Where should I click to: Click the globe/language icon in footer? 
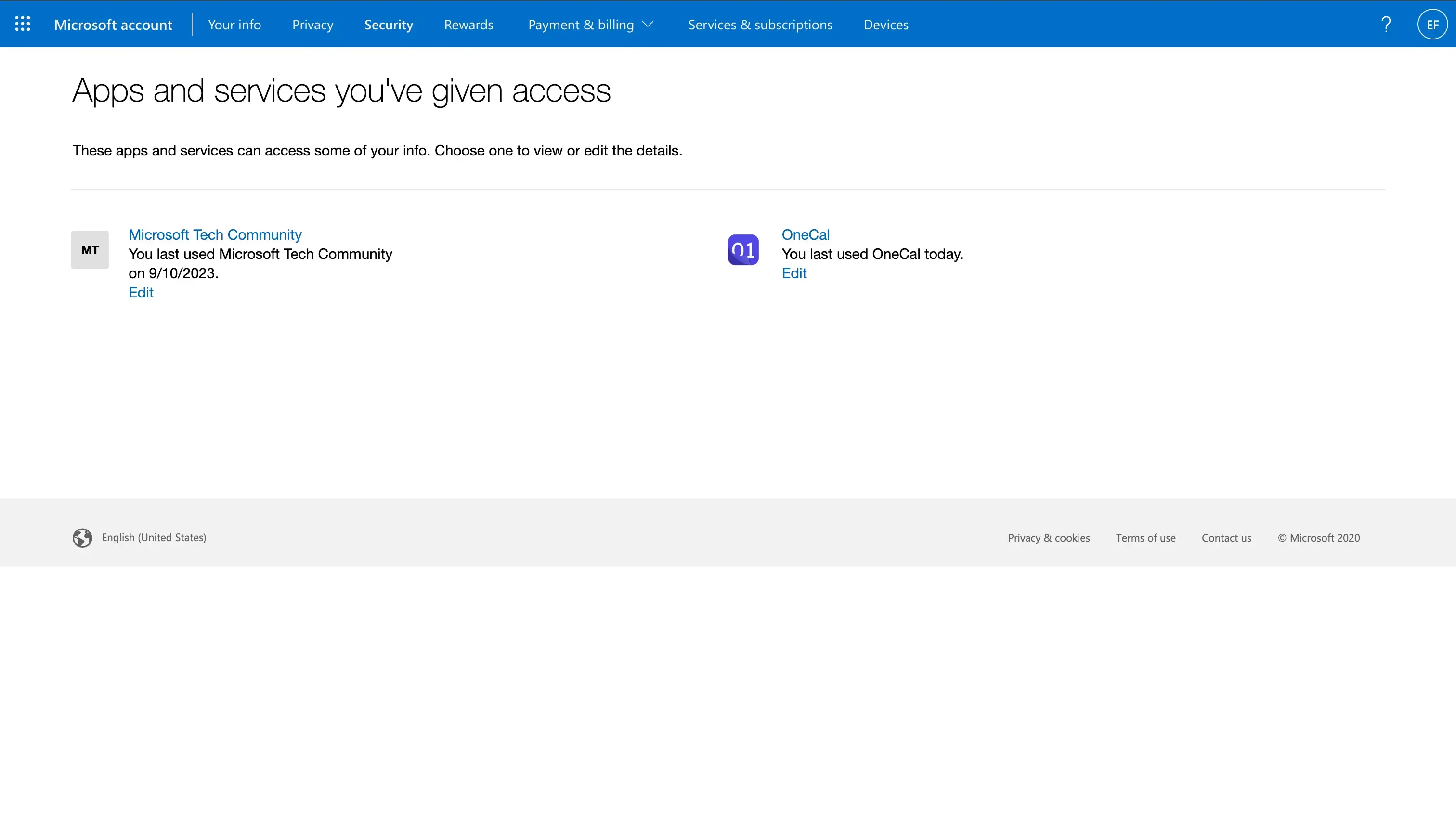click(82, 537)
